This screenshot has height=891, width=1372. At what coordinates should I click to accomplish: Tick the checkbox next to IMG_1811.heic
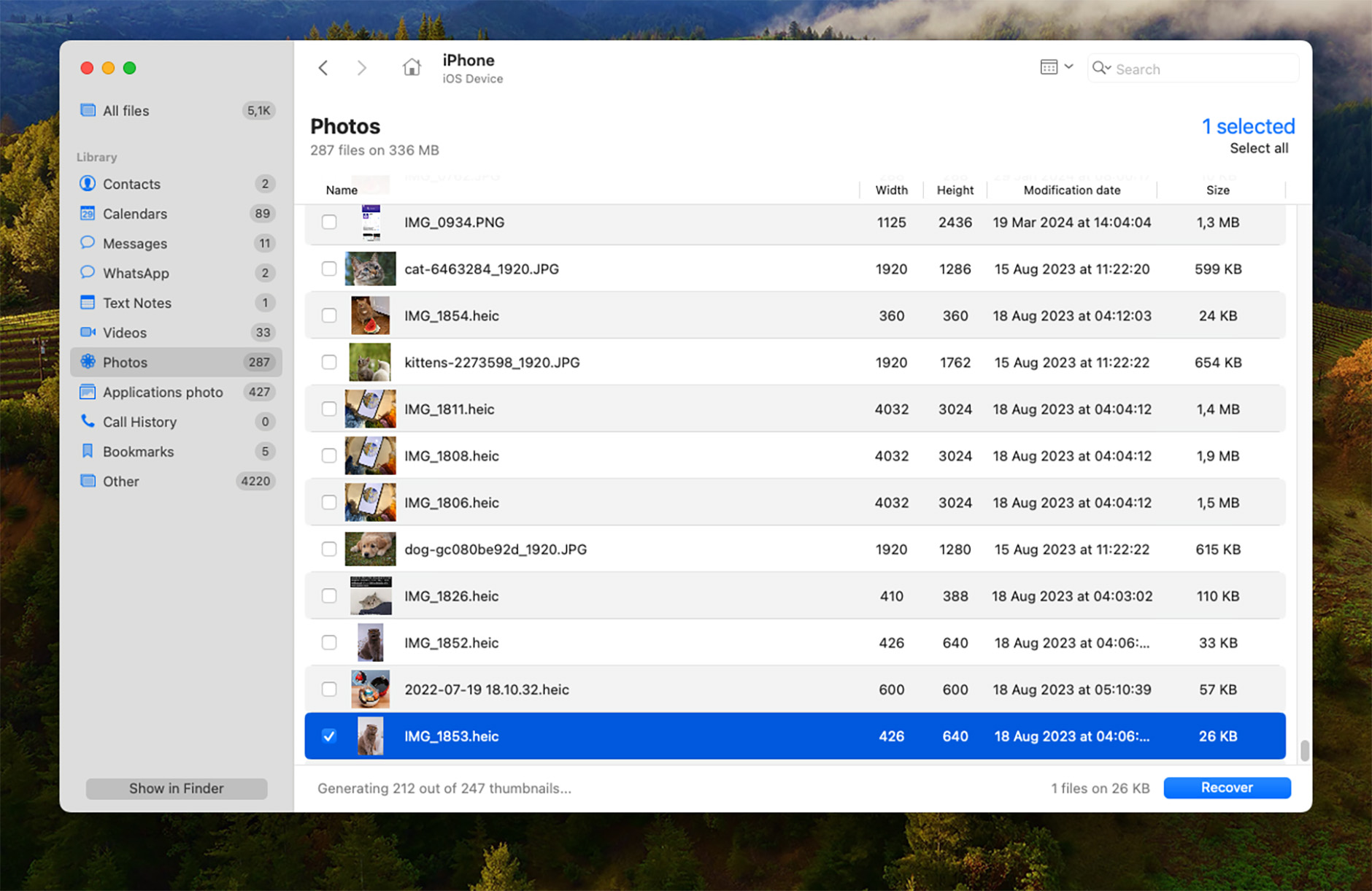pos(328,409)
